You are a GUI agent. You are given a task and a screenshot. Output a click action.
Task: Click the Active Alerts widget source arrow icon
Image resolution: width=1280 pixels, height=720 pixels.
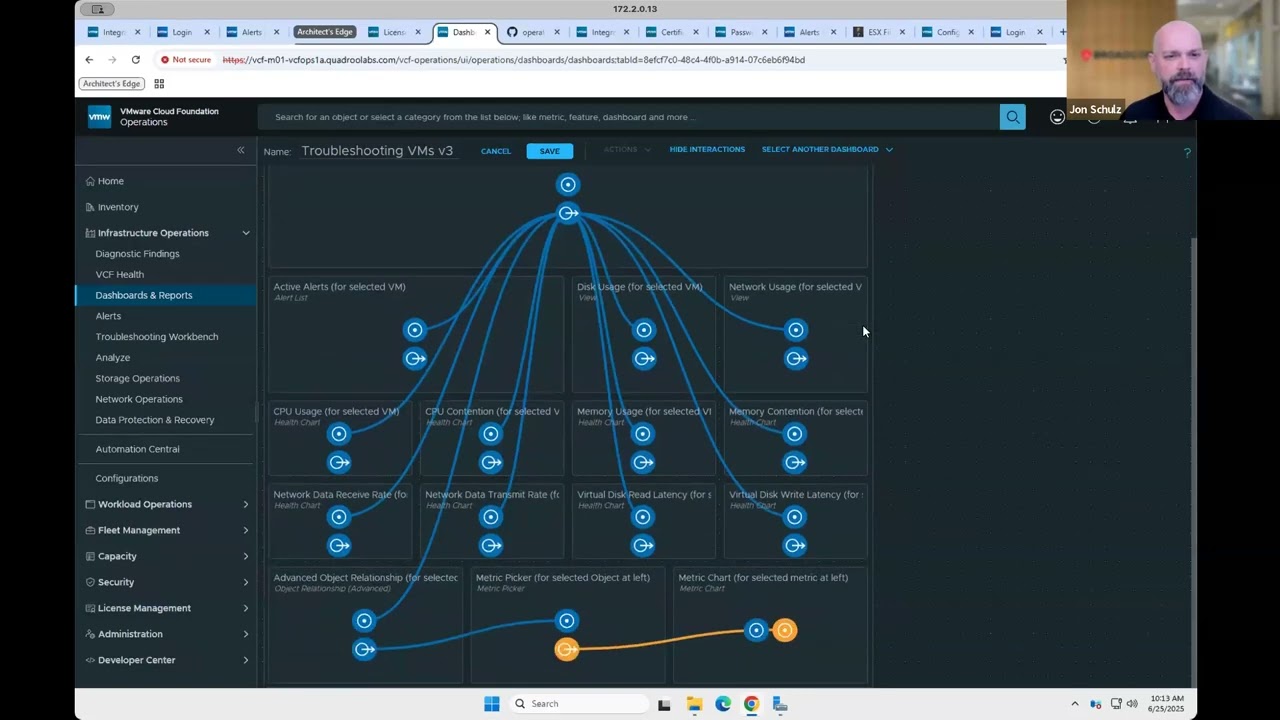tap(415, 358)
